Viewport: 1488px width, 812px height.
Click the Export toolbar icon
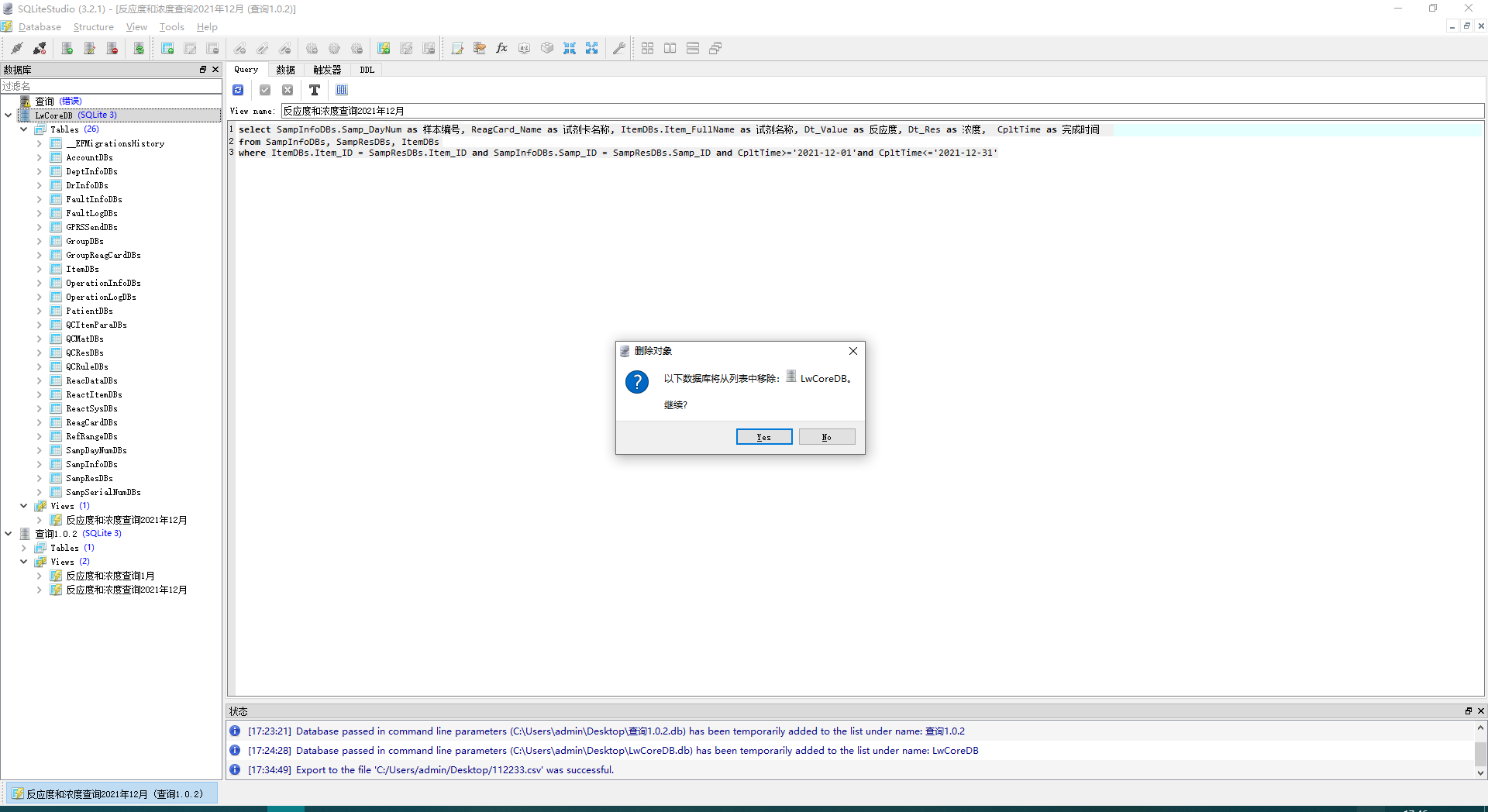point(592,48)
